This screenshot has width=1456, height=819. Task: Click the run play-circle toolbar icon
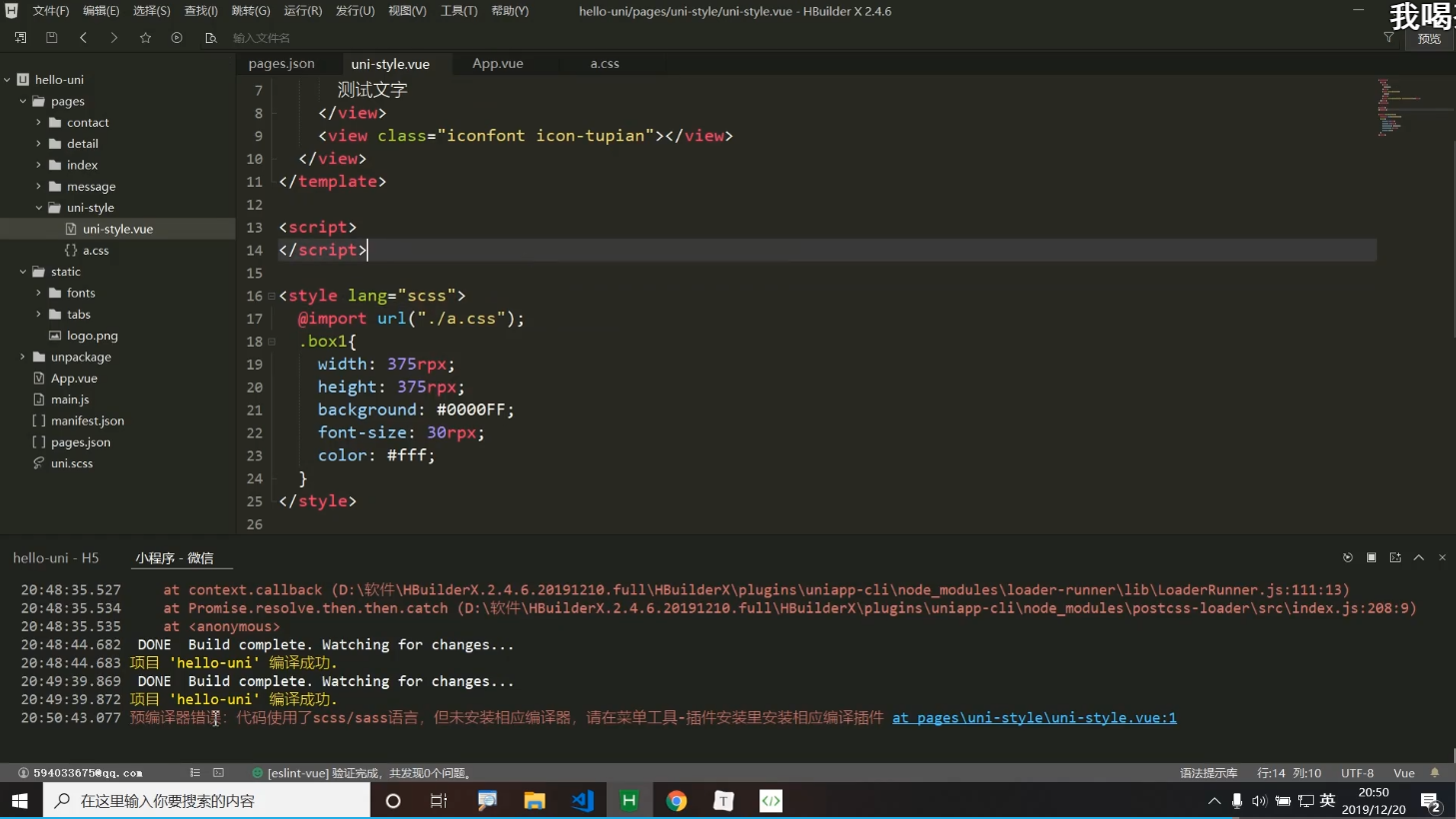177,38
